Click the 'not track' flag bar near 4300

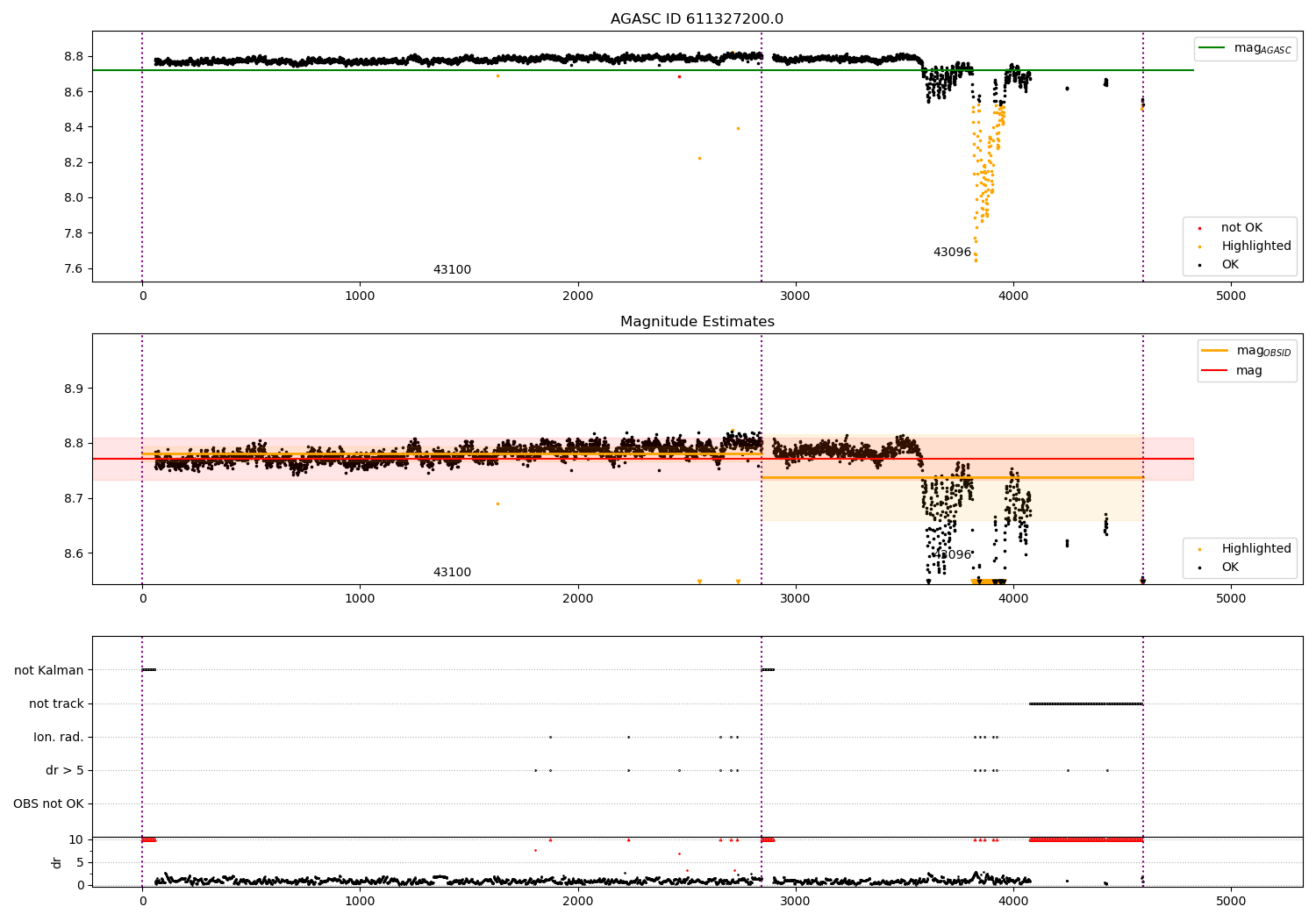tap(1085, 703)
